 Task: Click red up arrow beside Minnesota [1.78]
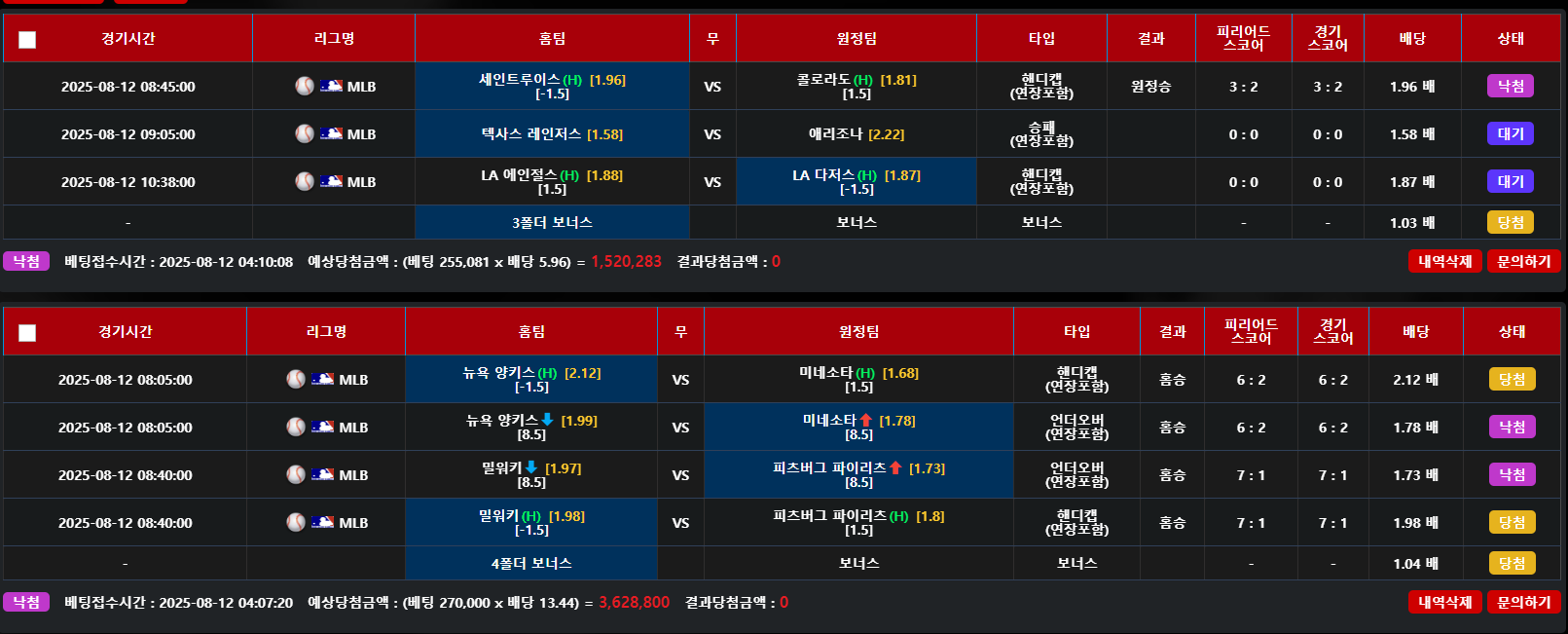865,420
